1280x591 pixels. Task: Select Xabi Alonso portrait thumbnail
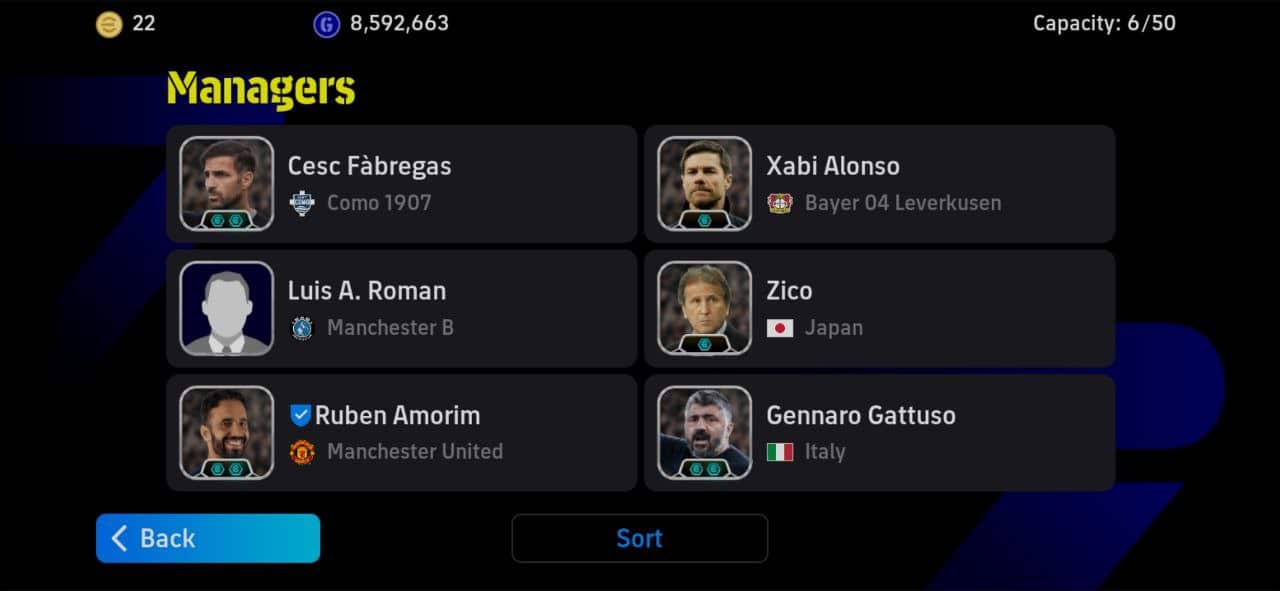(x=705, y=183)
